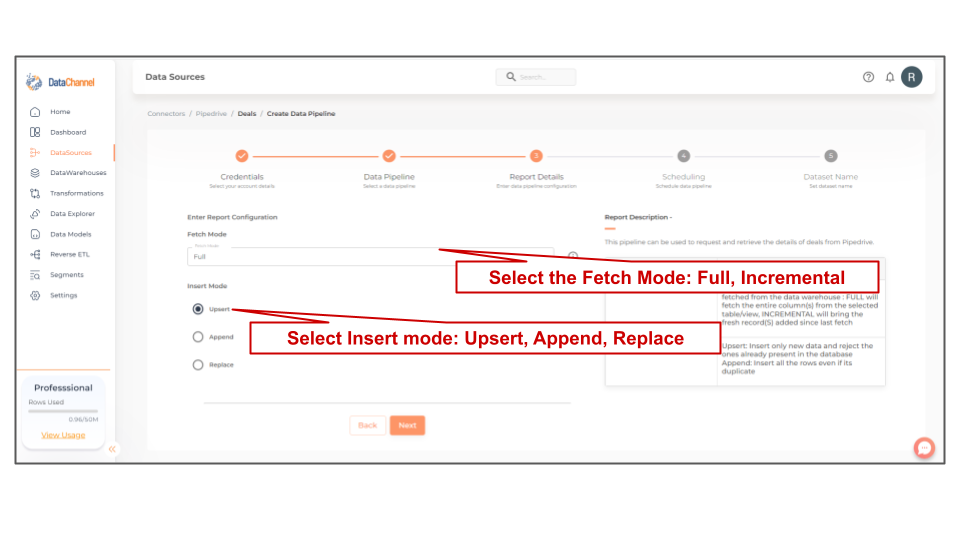
Task: Click the Credentials step checkmark
Action: pos(242,156)
